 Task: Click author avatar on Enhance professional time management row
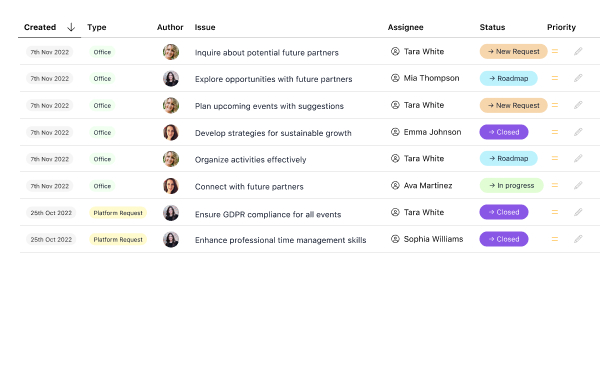click(171, 240)
